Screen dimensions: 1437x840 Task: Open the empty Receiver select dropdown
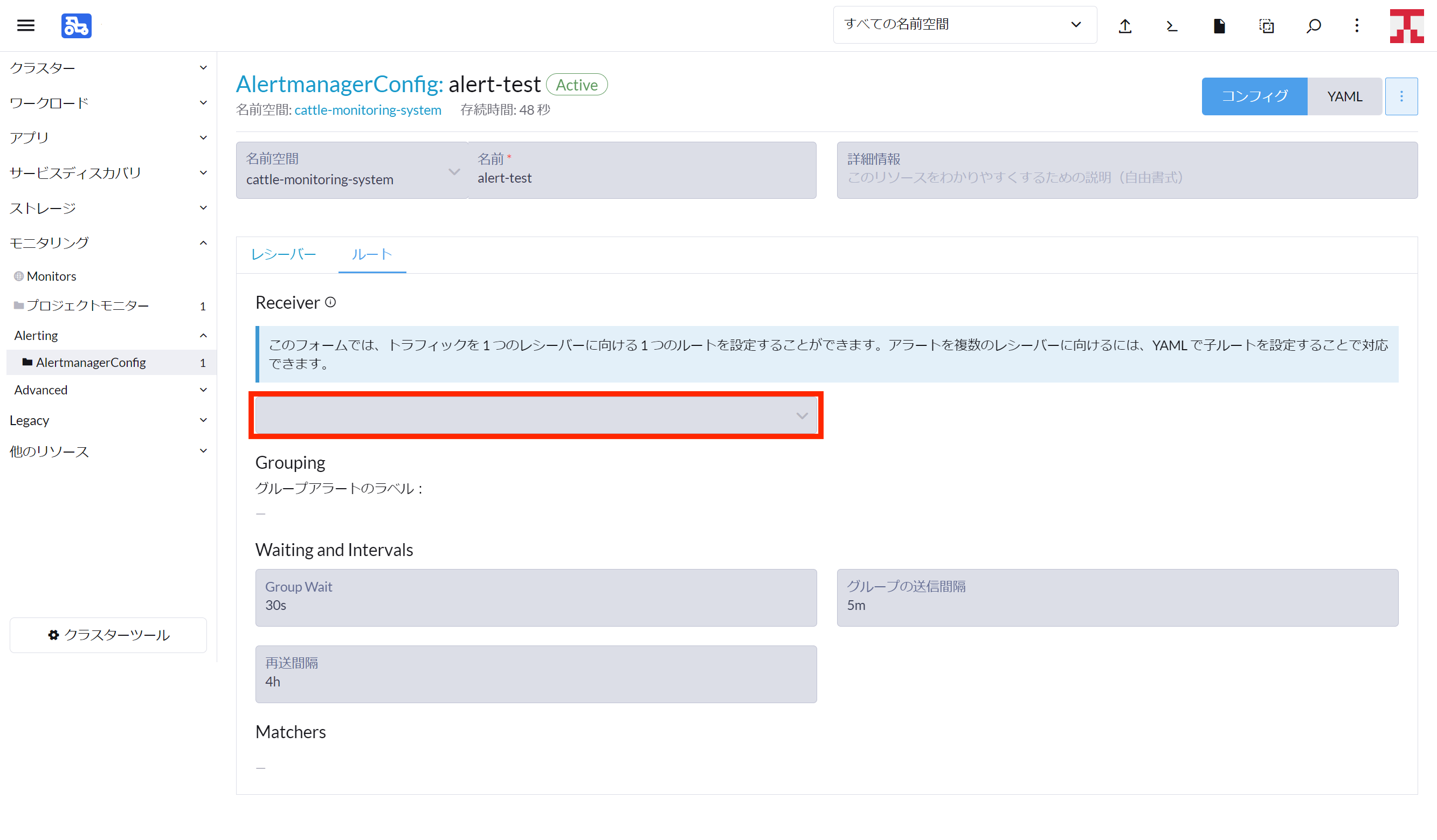535,415
